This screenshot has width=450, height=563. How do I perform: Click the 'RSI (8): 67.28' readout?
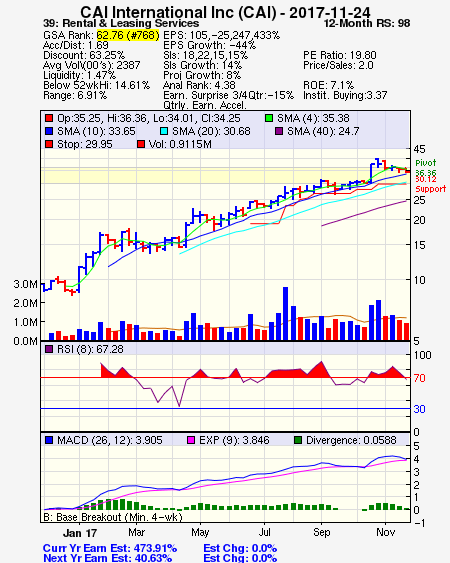point(90,349)
